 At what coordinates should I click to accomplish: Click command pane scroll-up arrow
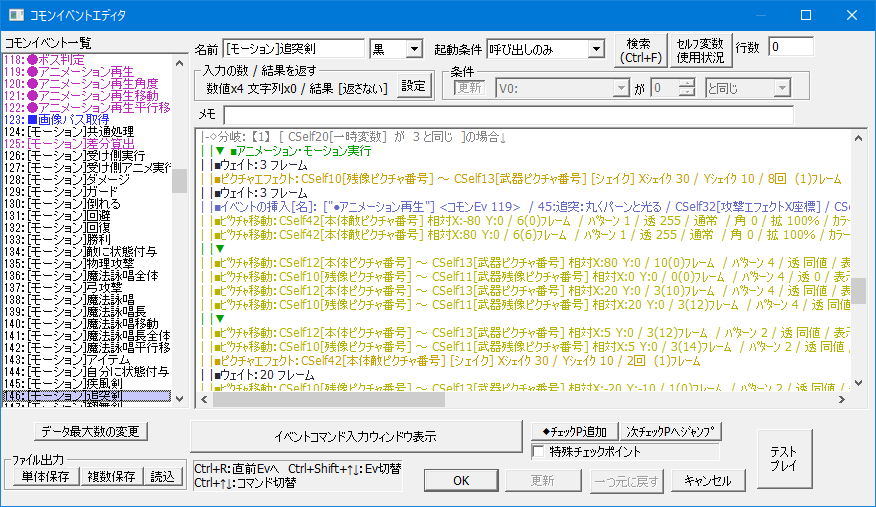click(858, 138)
